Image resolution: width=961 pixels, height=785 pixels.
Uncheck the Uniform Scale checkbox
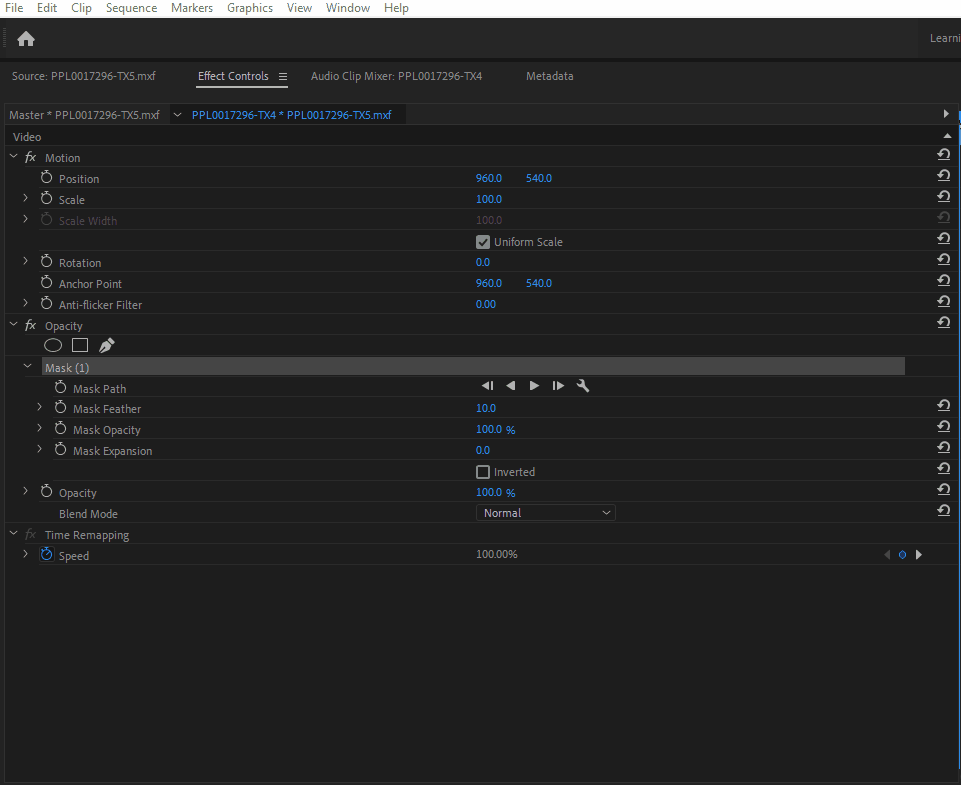click(x=483, y=241)
